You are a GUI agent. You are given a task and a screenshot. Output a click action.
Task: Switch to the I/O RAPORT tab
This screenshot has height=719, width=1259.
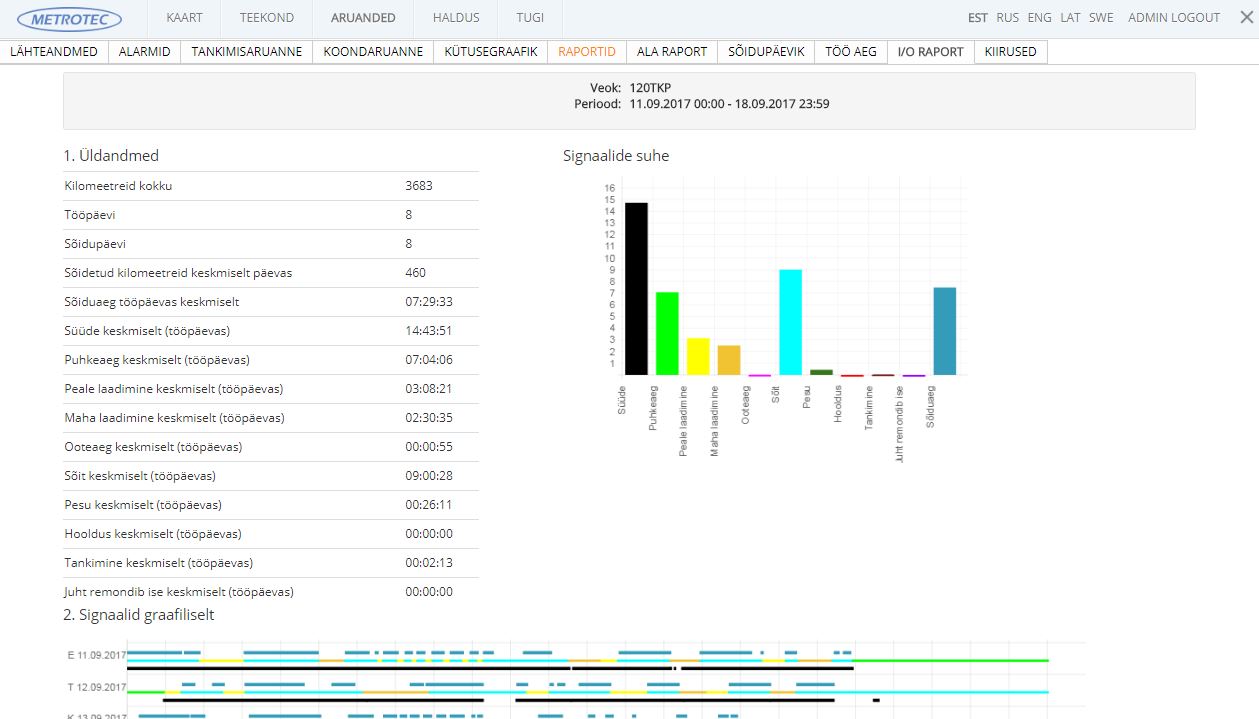point(930,52)
